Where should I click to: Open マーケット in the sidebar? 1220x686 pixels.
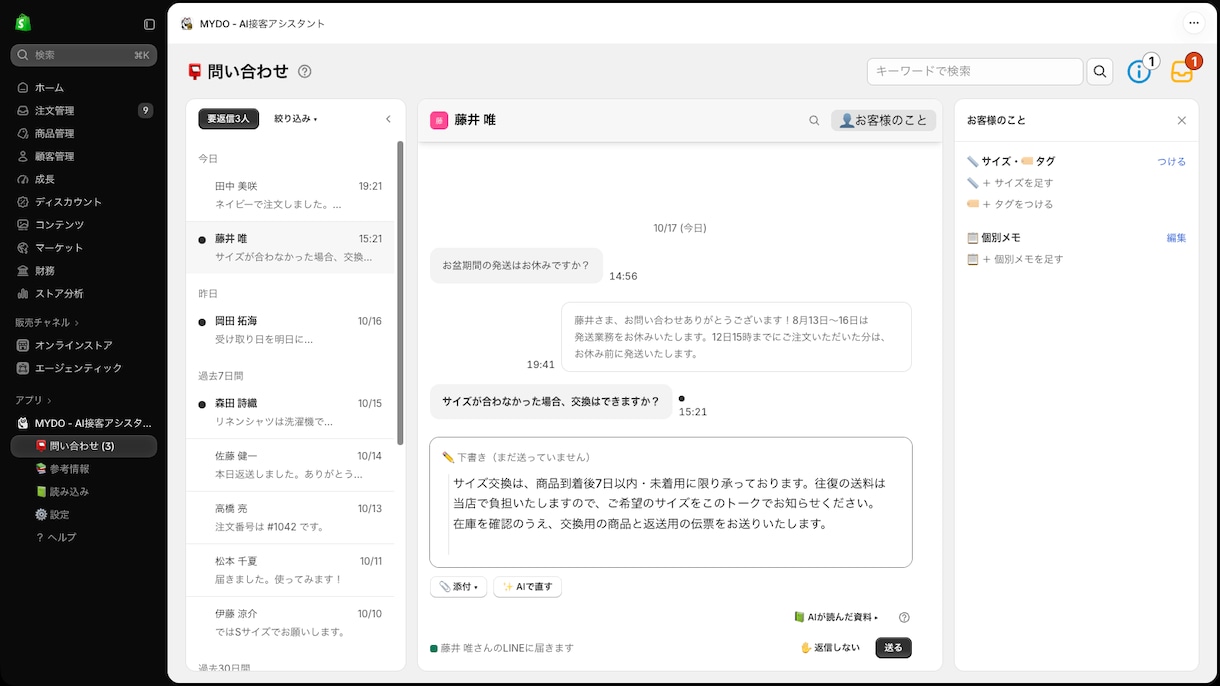[x=83, y=248]
